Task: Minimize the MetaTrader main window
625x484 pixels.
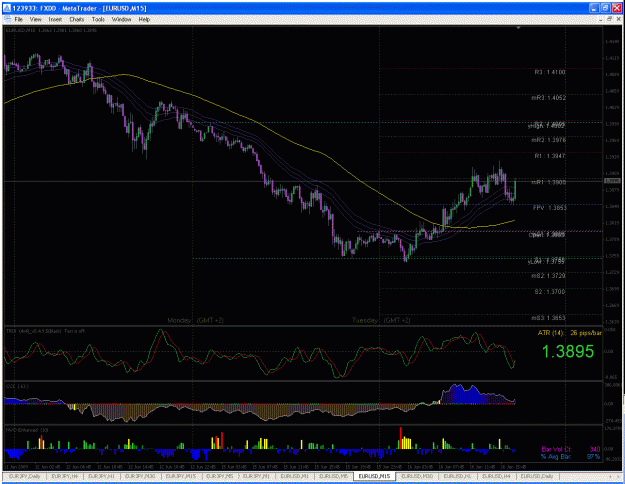Action: [x=594, y=8]
